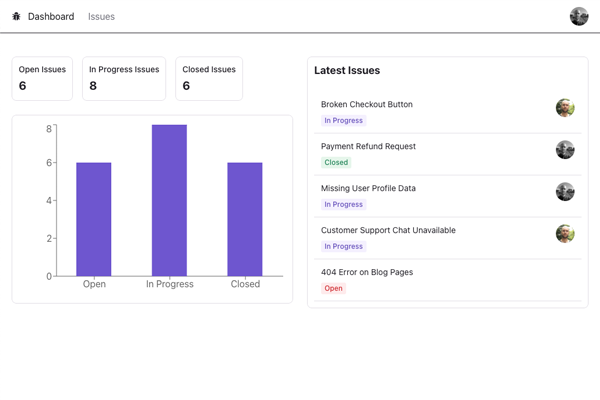Go to the Issues page
The width and height of the screenshot is (600, 400).
(x=101, y=17)
